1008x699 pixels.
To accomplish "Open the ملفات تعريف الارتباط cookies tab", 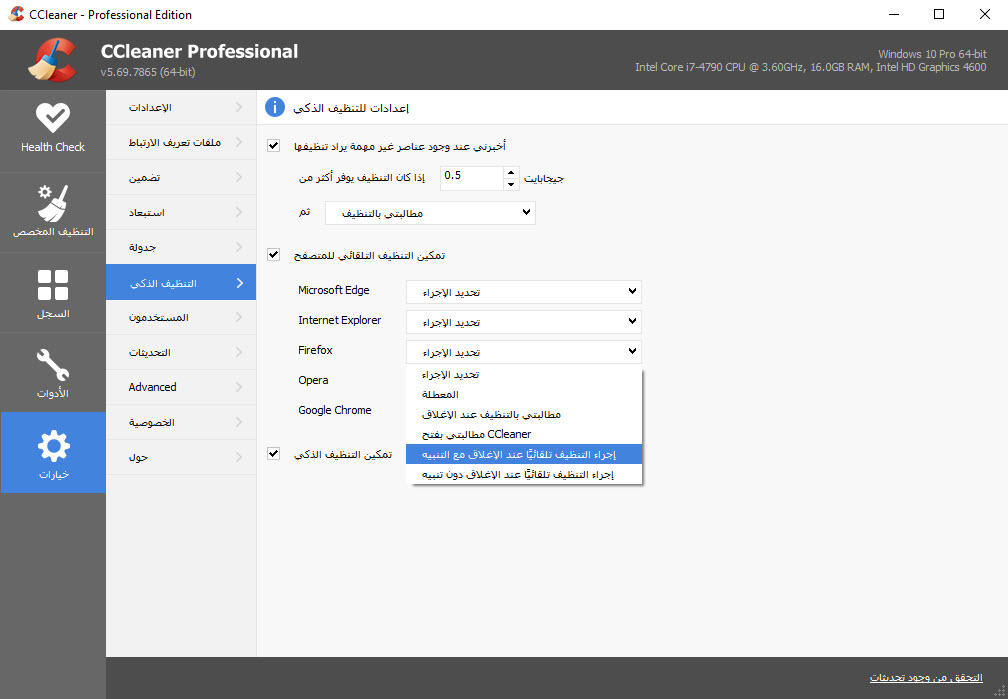I will [181, 142].
